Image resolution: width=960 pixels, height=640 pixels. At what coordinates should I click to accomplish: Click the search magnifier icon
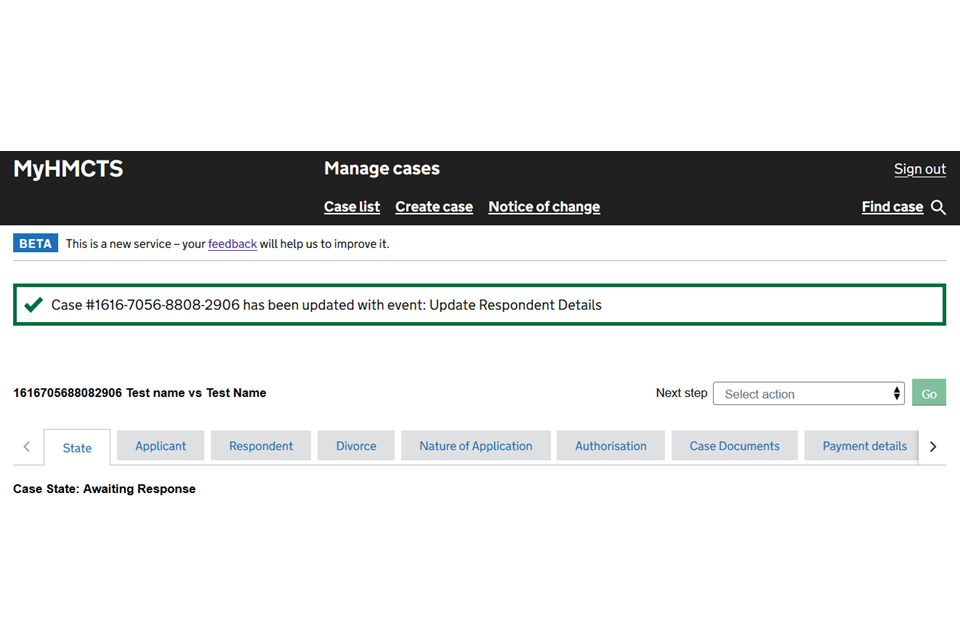coord(938,207)
